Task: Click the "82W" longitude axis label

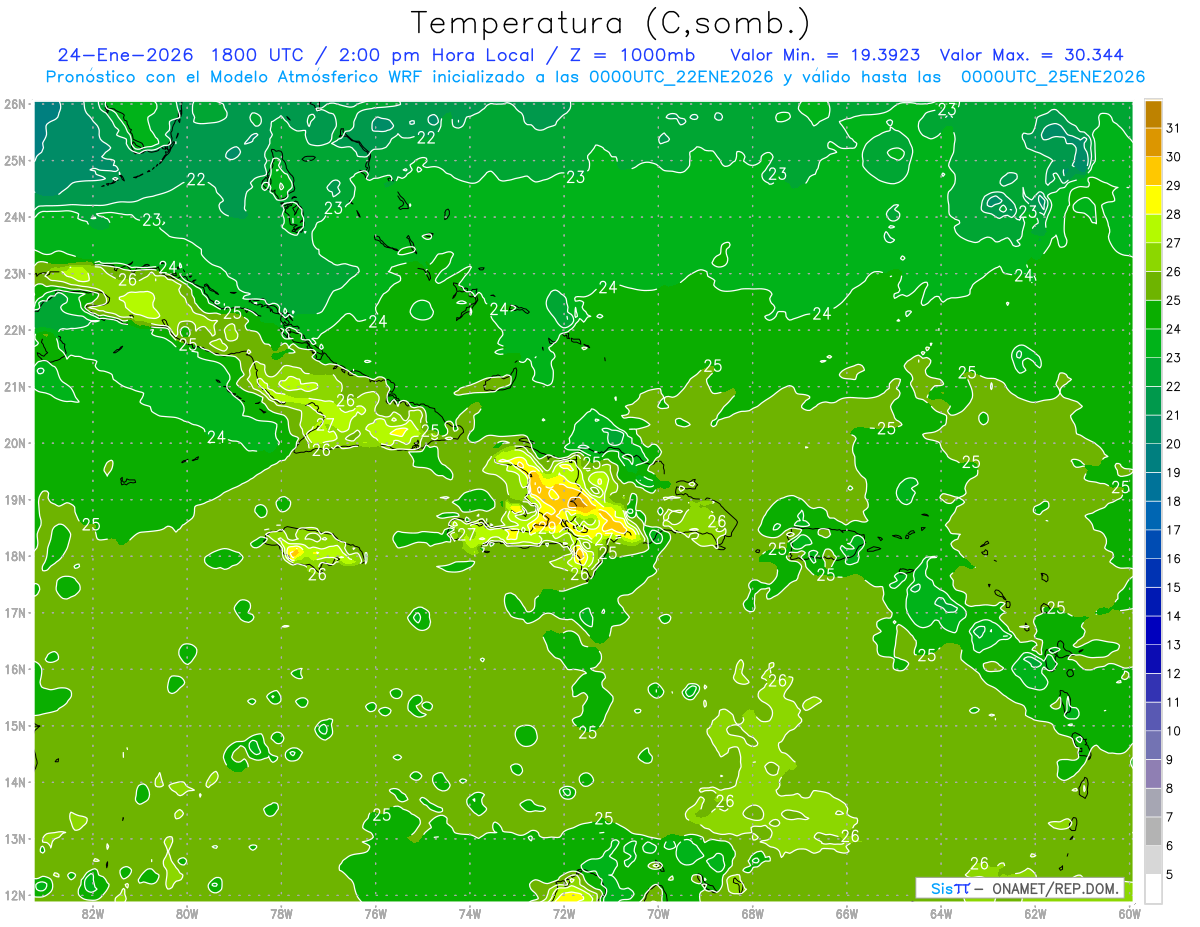Action: click(92, 912)
